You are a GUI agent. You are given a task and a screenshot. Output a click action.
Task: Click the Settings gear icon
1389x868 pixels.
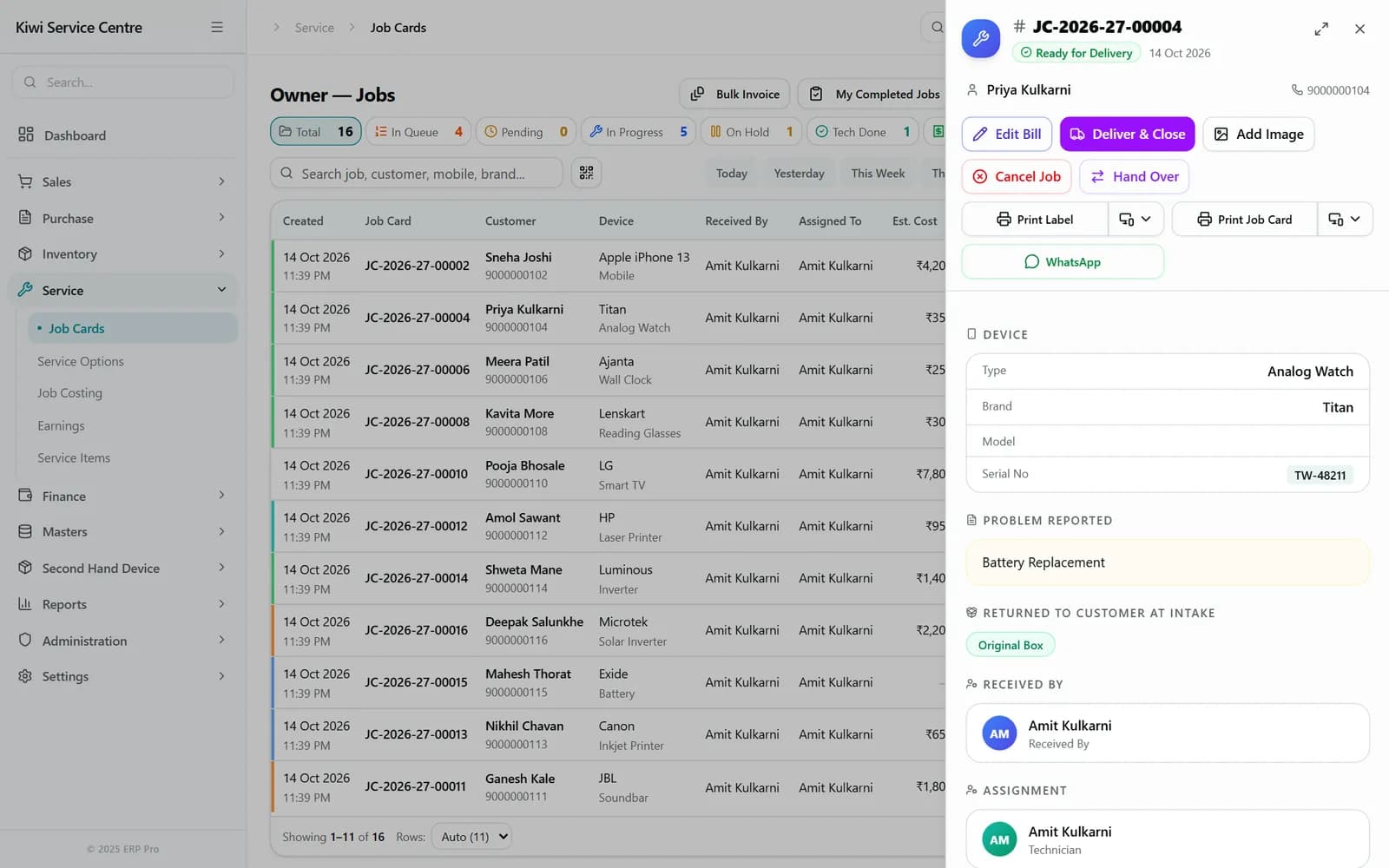tap(25, 676)
